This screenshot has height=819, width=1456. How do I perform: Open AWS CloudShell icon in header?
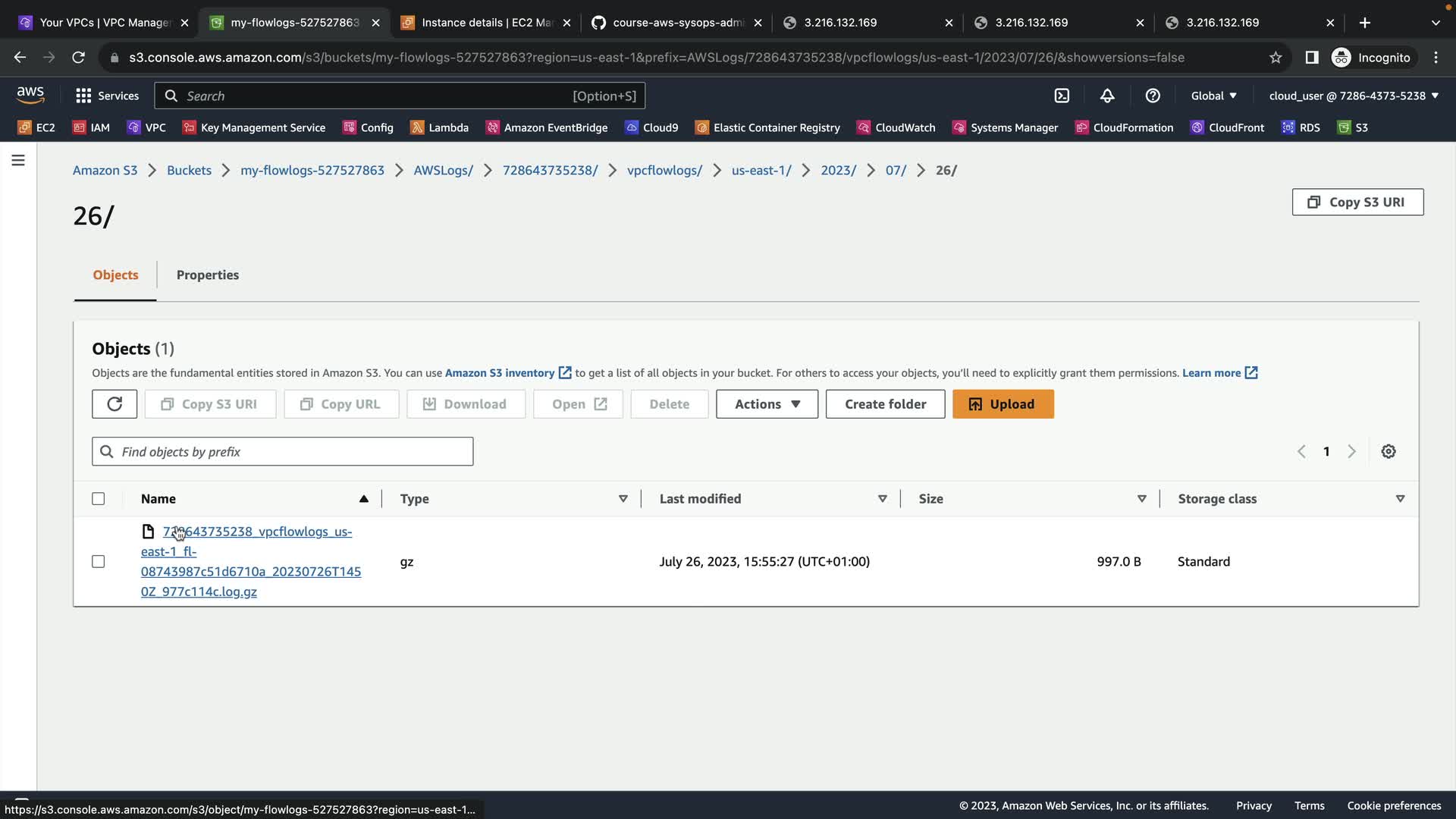pos(1062,96)
